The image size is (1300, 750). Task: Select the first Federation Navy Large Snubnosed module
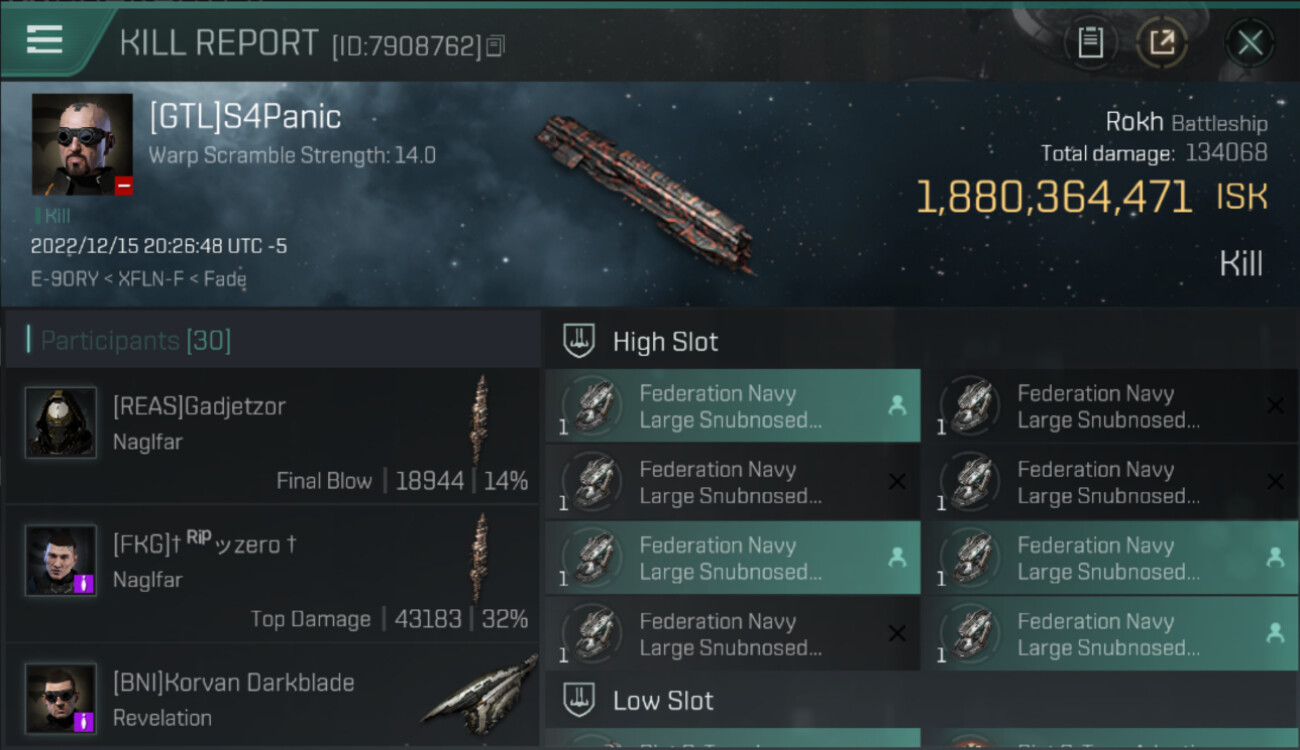coord(732,406)
